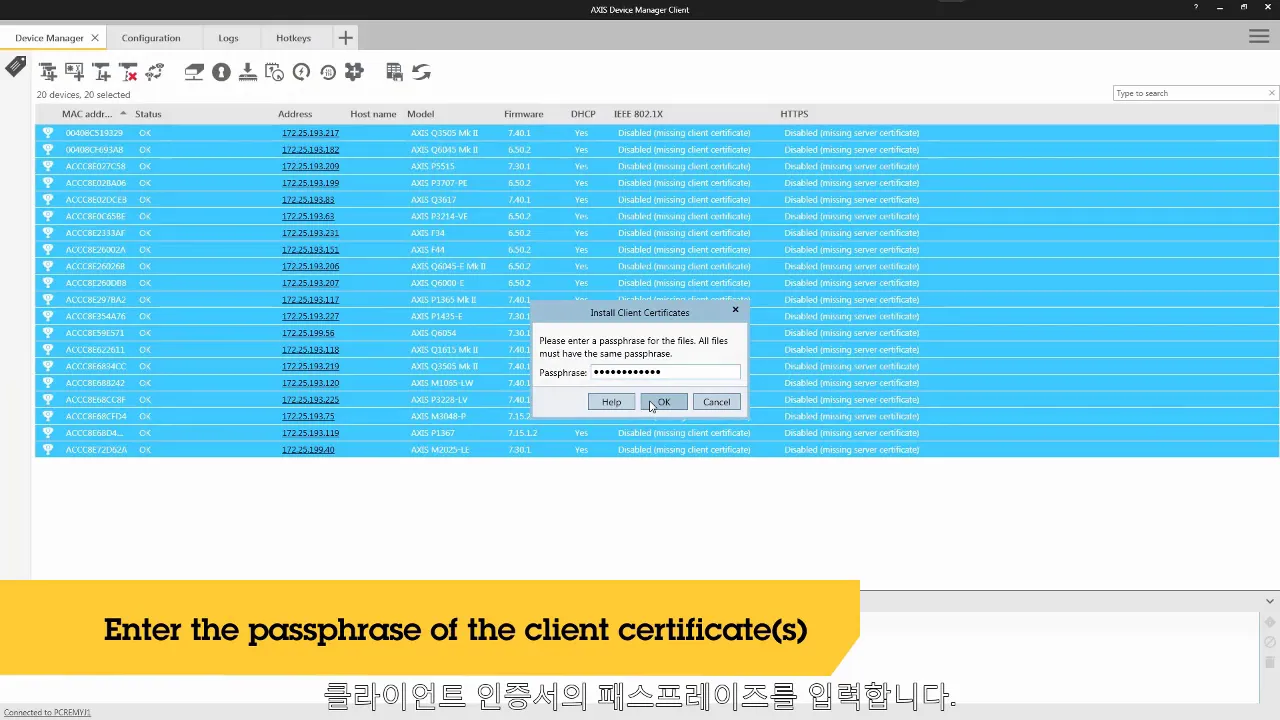Select MAC address ACCC8E2333AF cell
This screenshot has height=720, width=1280.
[x=96, y=233]
